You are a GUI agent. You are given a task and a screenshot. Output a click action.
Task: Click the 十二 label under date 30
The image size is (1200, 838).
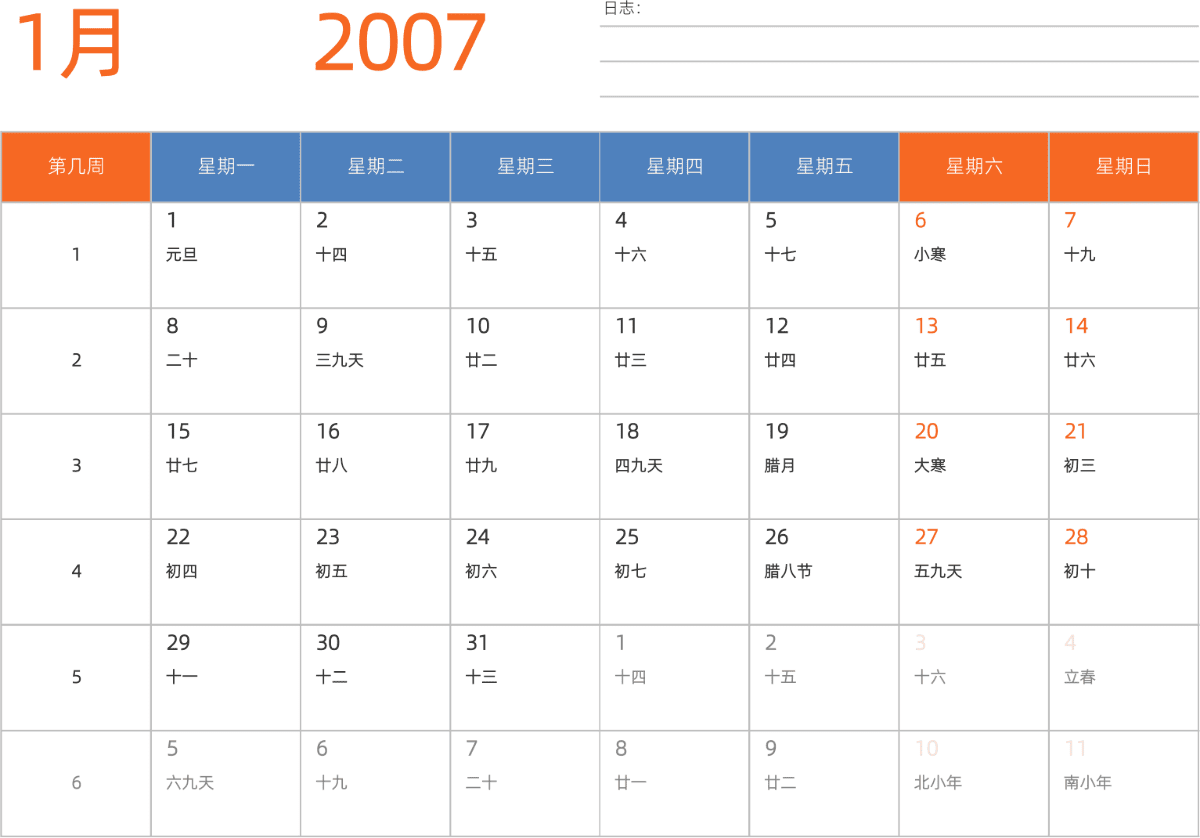[332, 677]
